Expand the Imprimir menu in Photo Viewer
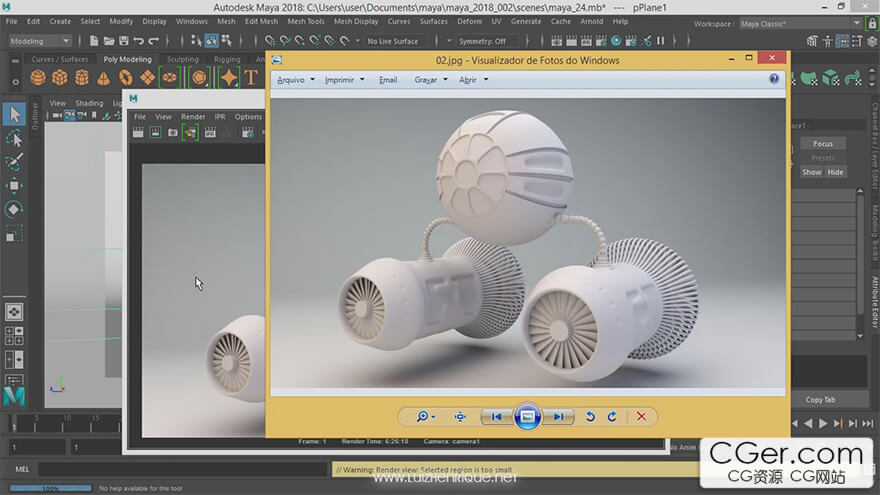Viewport: 880px width, 495px height. (344, 80)
